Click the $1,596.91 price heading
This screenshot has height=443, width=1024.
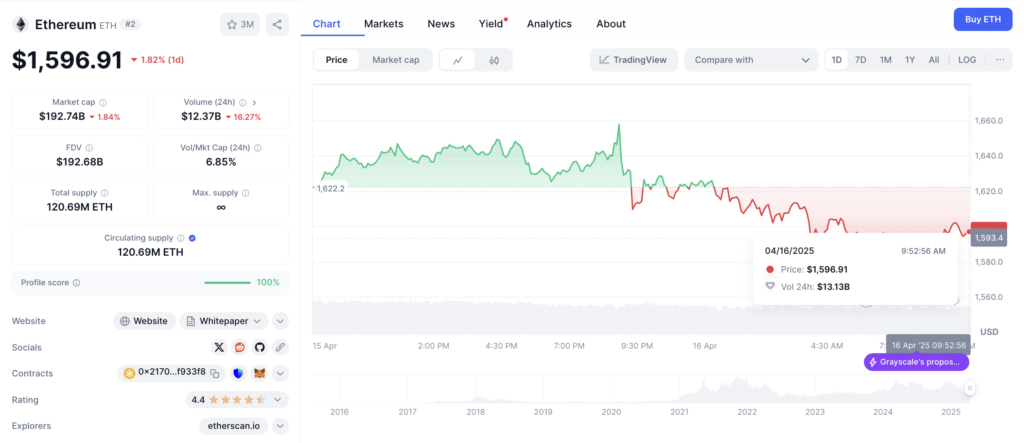coord(67,60)
